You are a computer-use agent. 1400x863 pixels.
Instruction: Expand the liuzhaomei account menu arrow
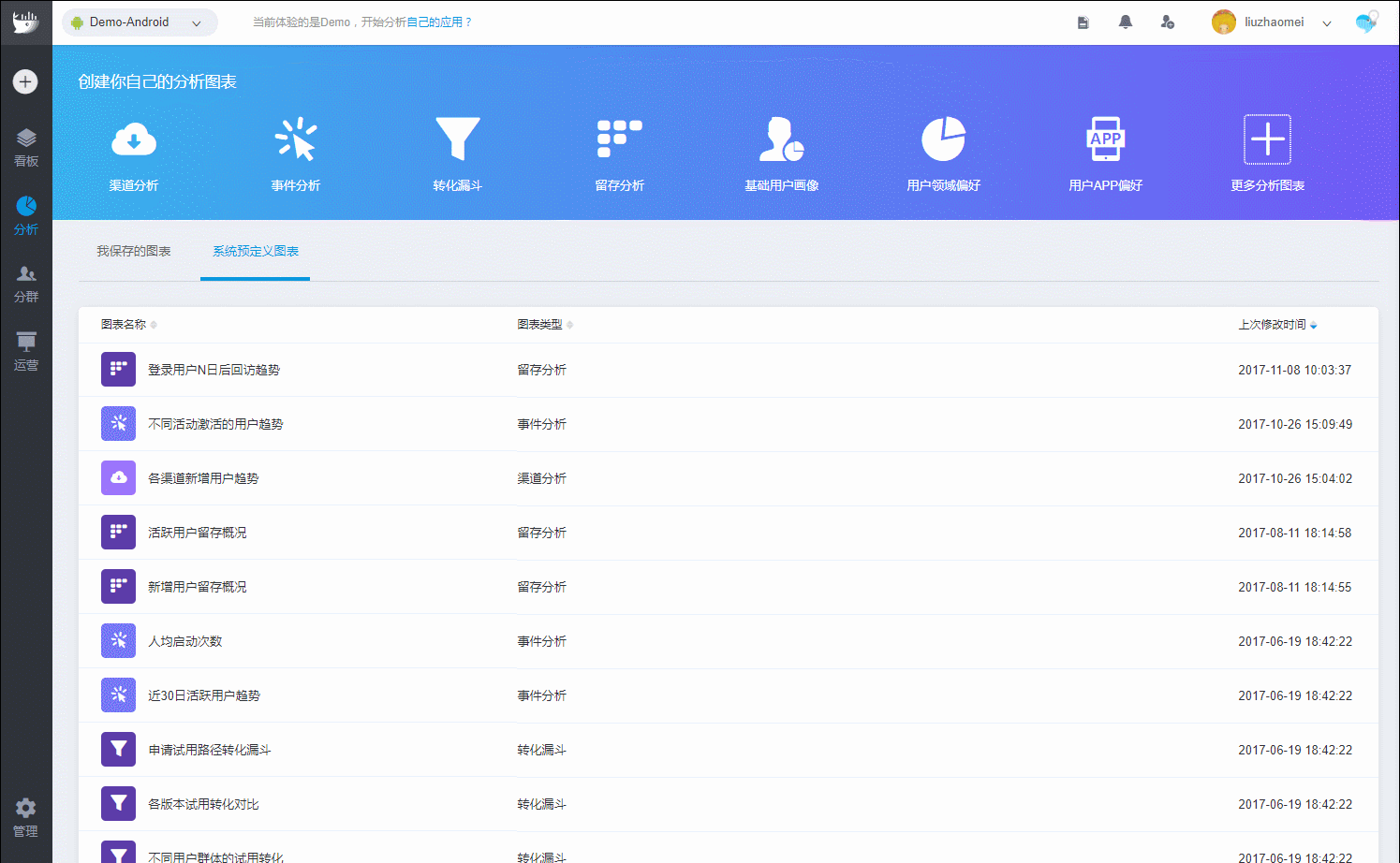pyautogui.click(x=1327, y=23)
